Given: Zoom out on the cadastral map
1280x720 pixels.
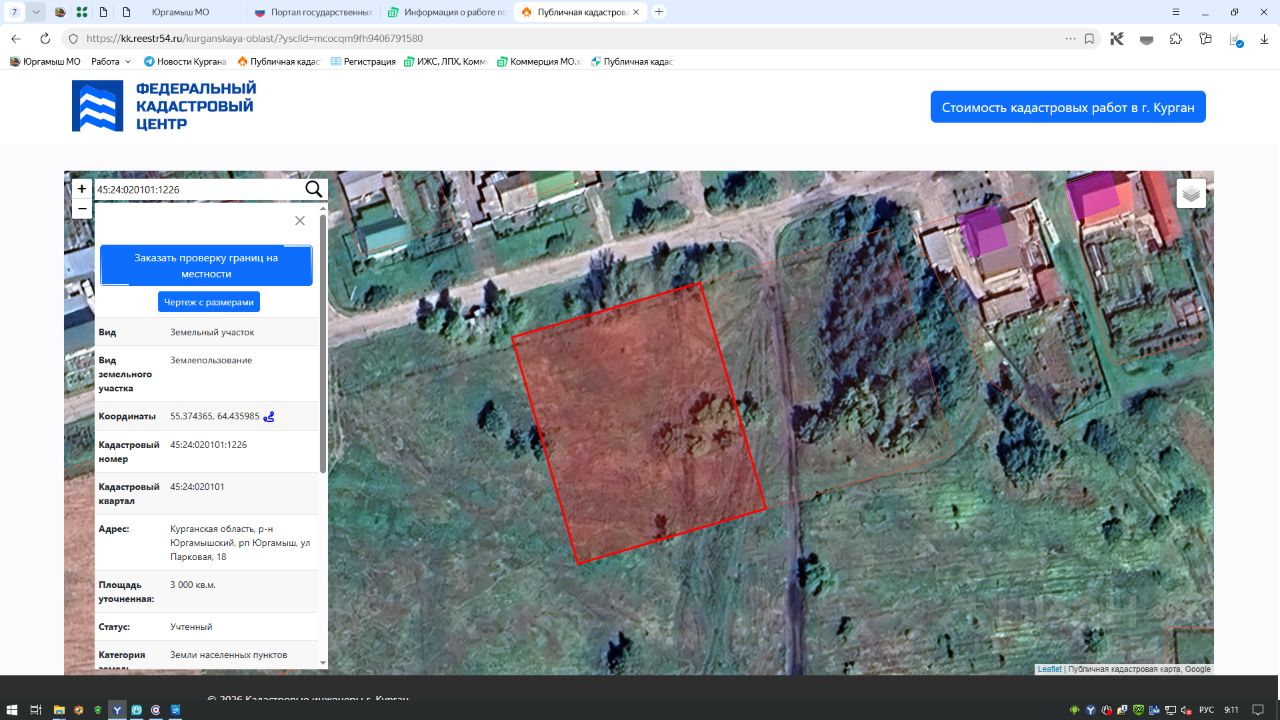Looking at the screenshot, I should coord(82,209).
